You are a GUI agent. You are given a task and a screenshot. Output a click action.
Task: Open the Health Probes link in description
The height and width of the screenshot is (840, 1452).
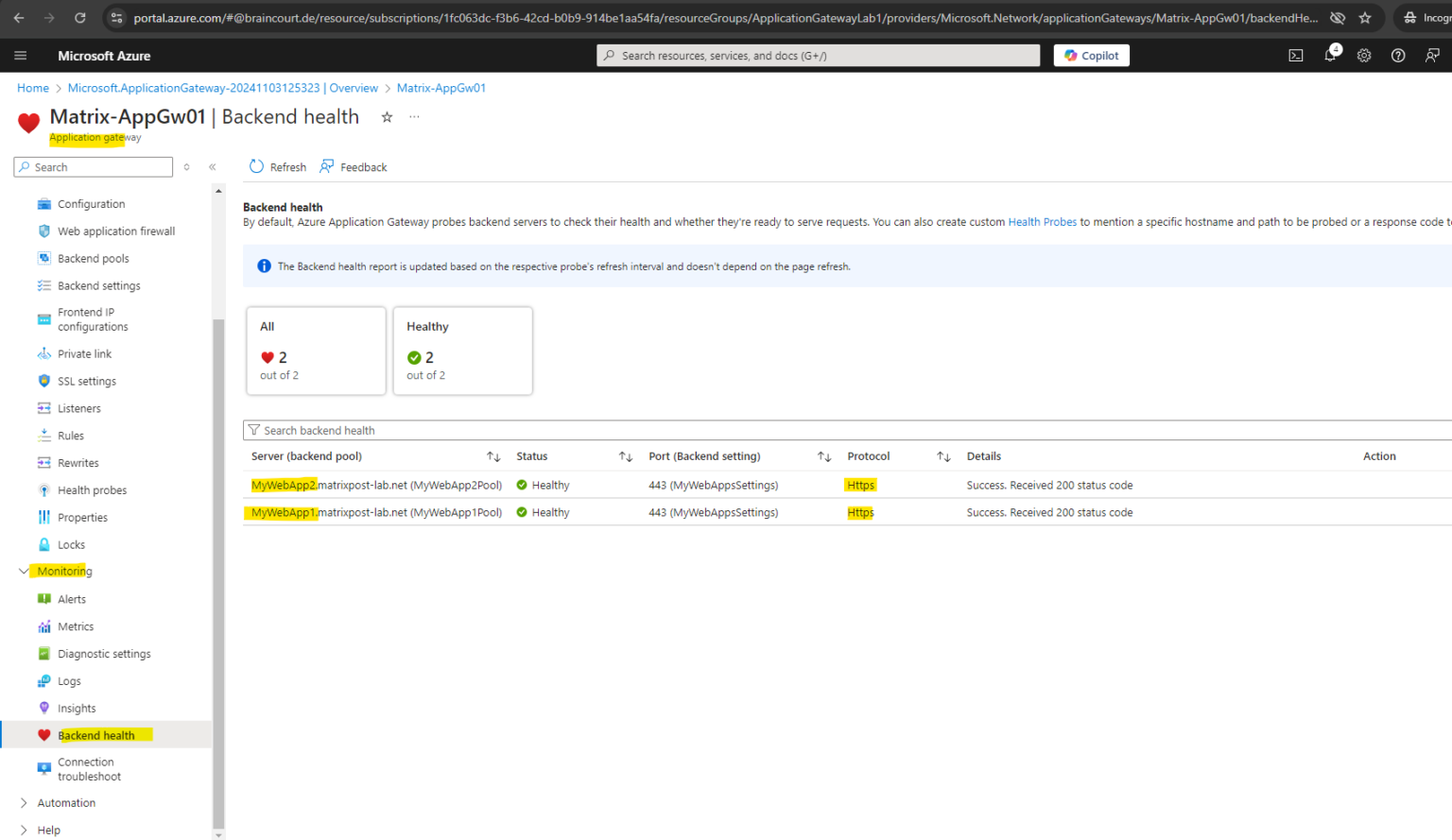coord(1043,221)
